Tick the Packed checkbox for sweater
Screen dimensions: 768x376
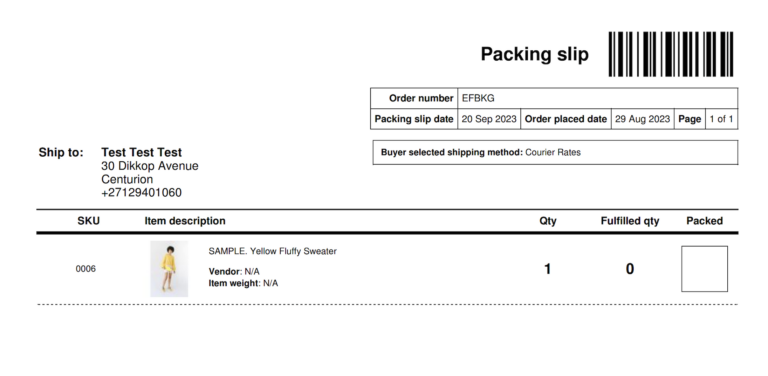point(704,269)
